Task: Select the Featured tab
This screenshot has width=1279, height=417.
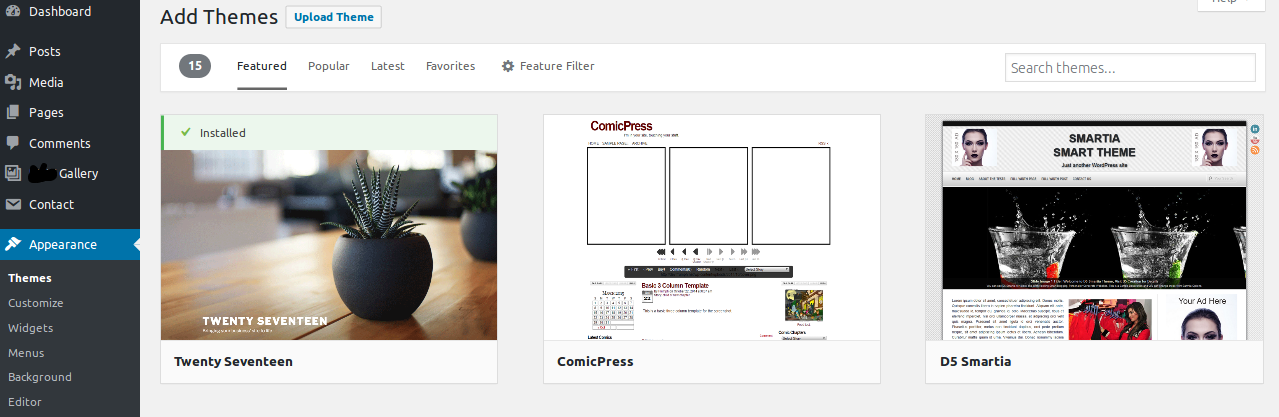Action: 262,66
